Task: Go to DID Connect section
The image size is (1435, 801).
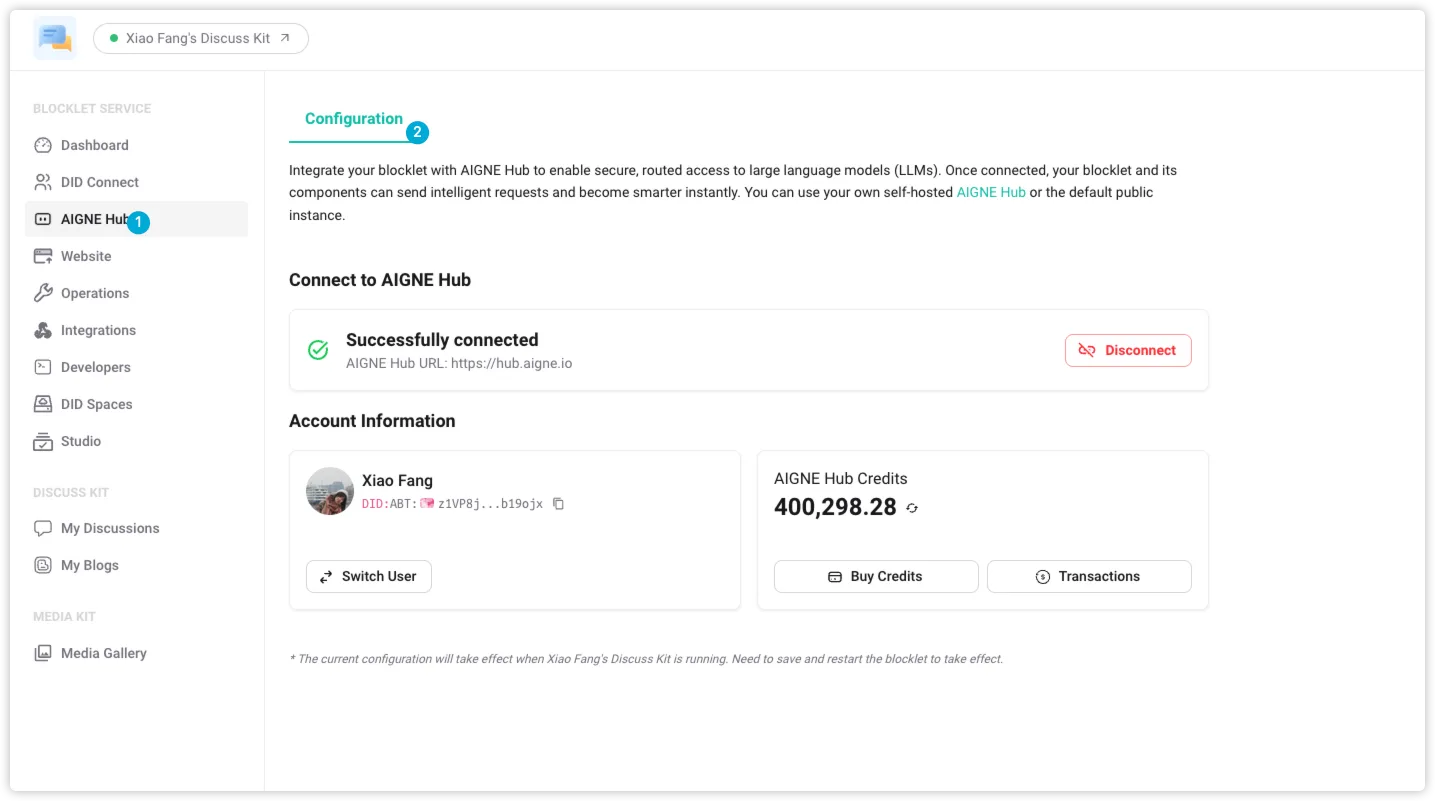Action: point(136,182)
